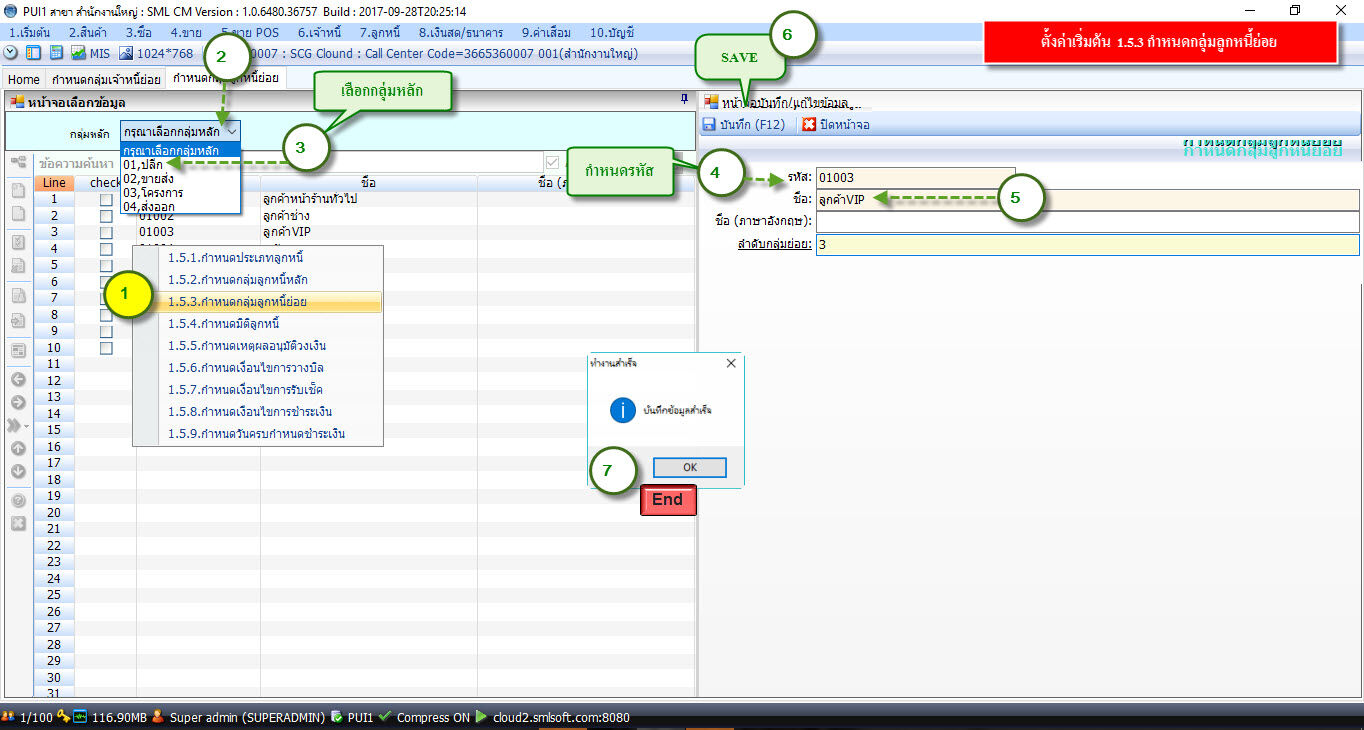Click the ลำดับกลุ่มย่อย field containing 3

click(x=1087, y=244)
